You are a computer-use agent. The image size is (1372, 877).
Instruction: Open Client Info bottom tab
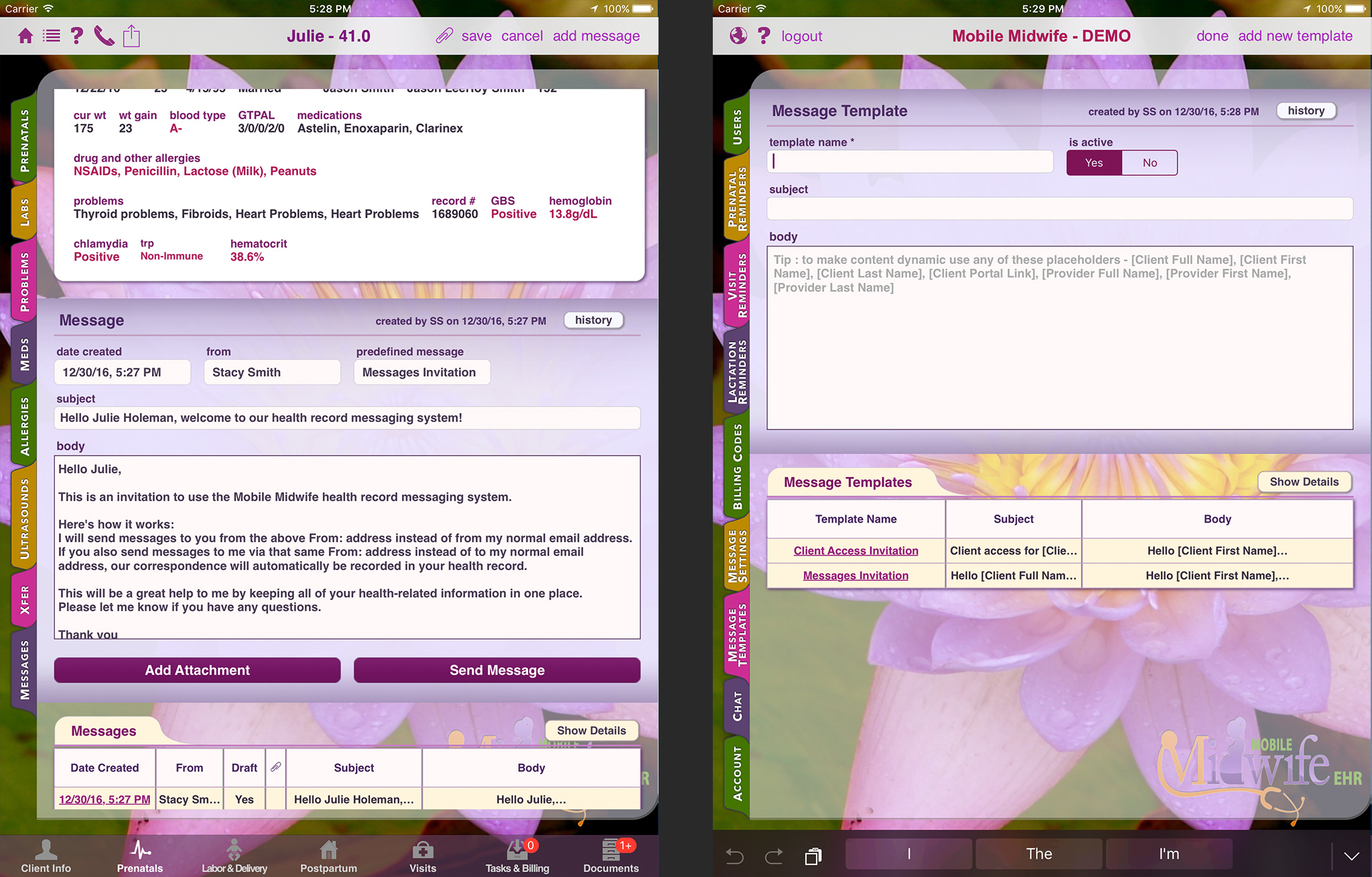point(46,856)
